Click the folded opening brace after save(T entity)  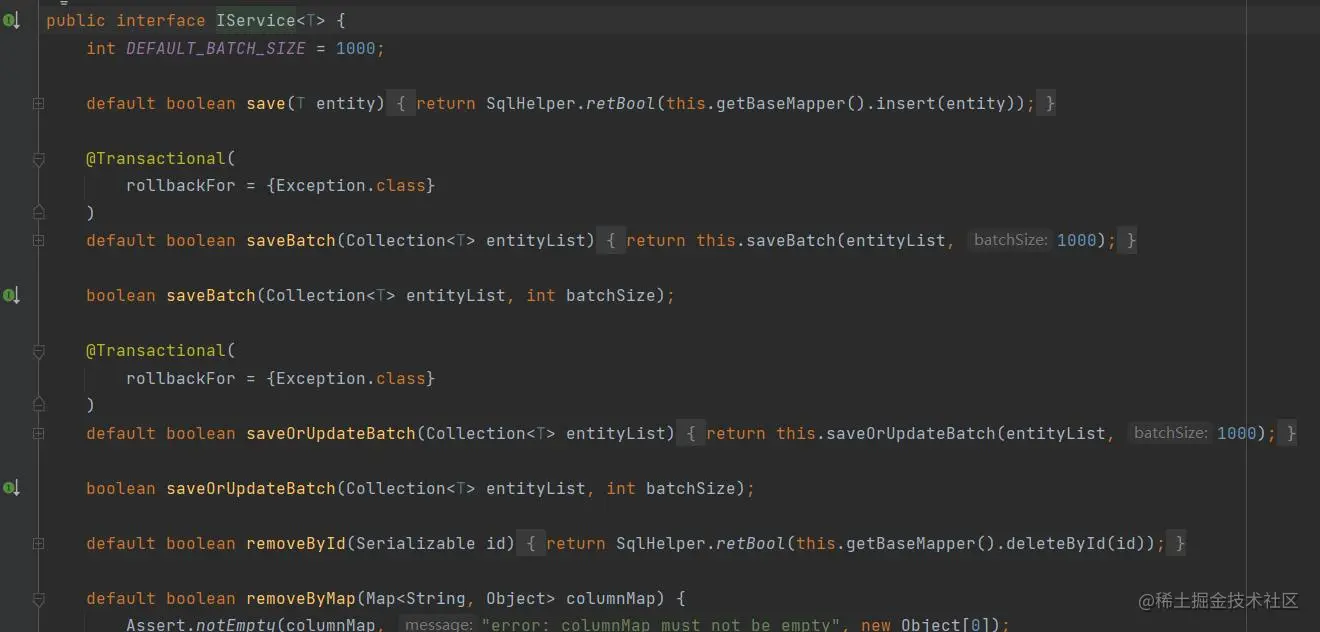[x=400, y=103]
